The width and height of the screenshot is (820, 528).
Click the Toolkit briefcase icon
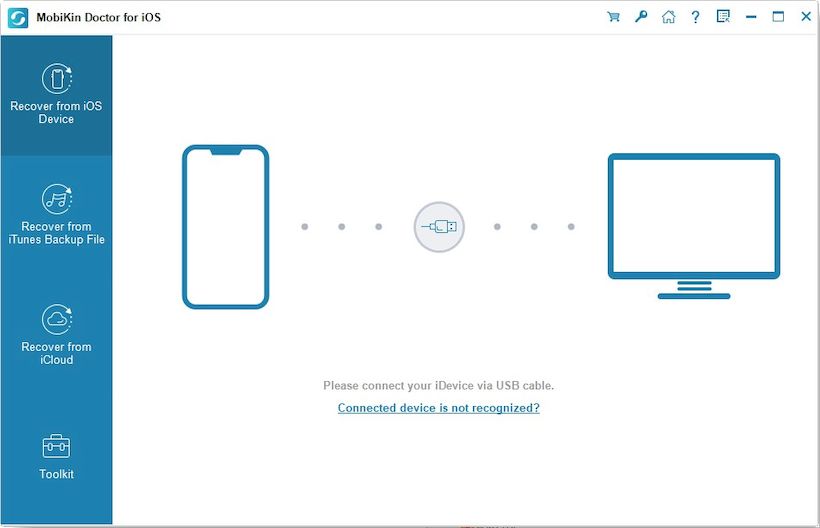point(56,446)
